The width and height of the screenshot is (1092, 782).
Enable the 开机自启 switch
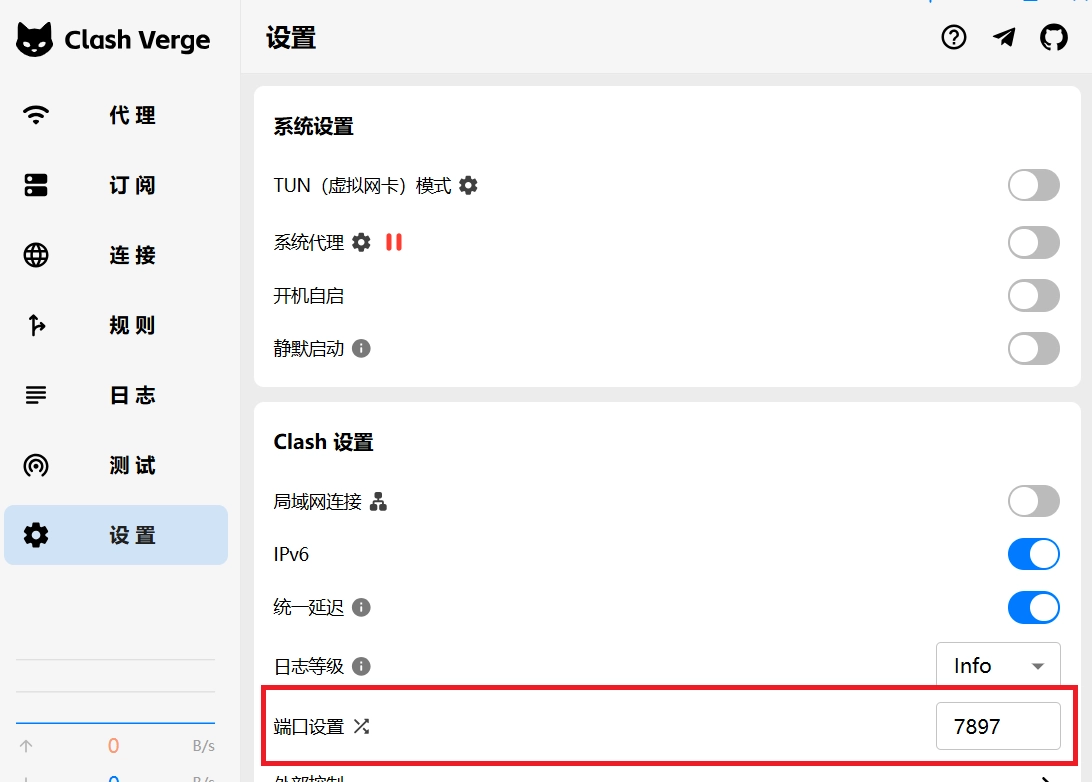[x=1034, y=295]
